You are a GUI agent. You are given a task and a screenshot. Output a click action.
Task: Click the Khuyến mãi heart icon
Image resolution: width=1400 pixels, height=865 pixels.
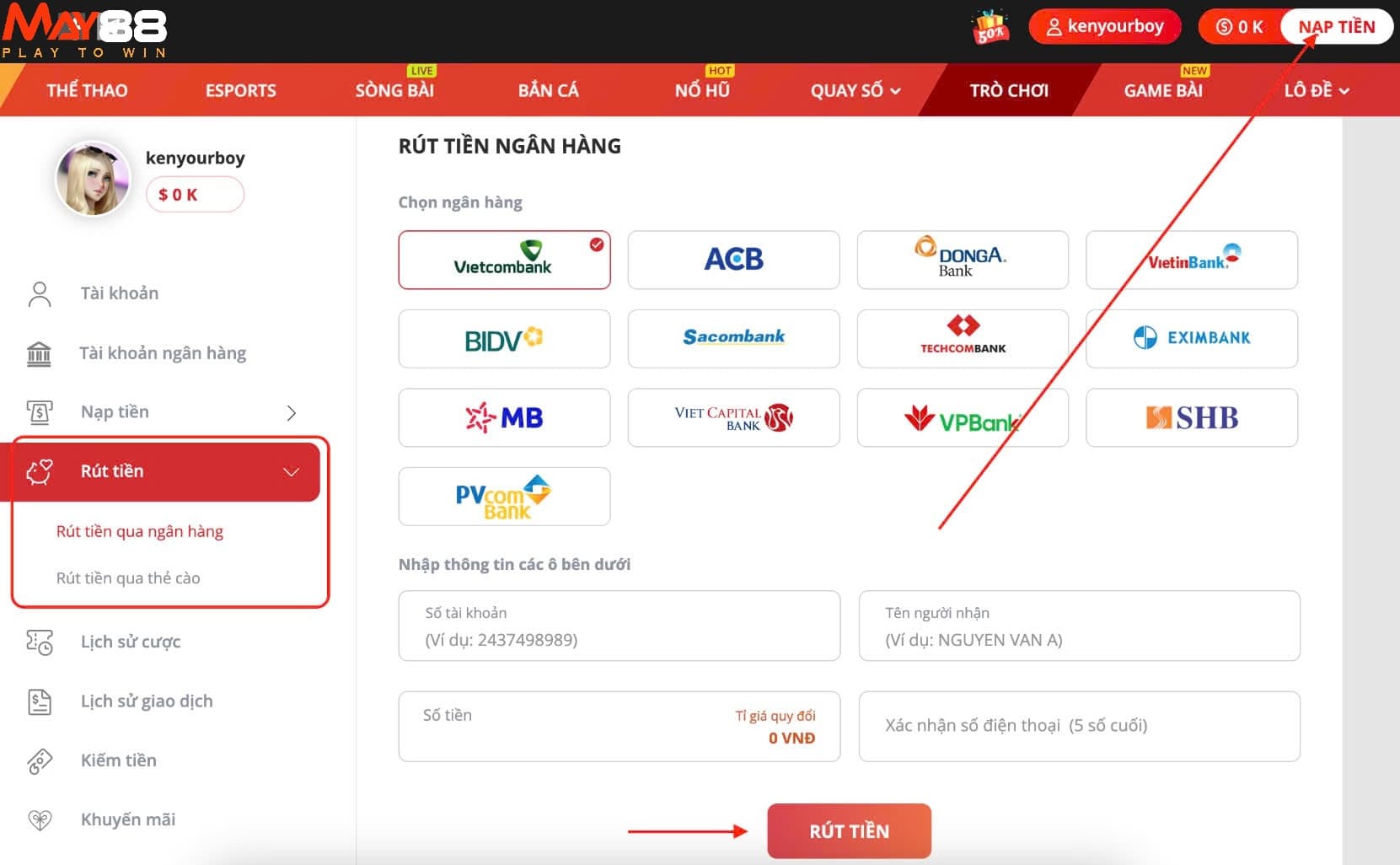click(40, 819)
